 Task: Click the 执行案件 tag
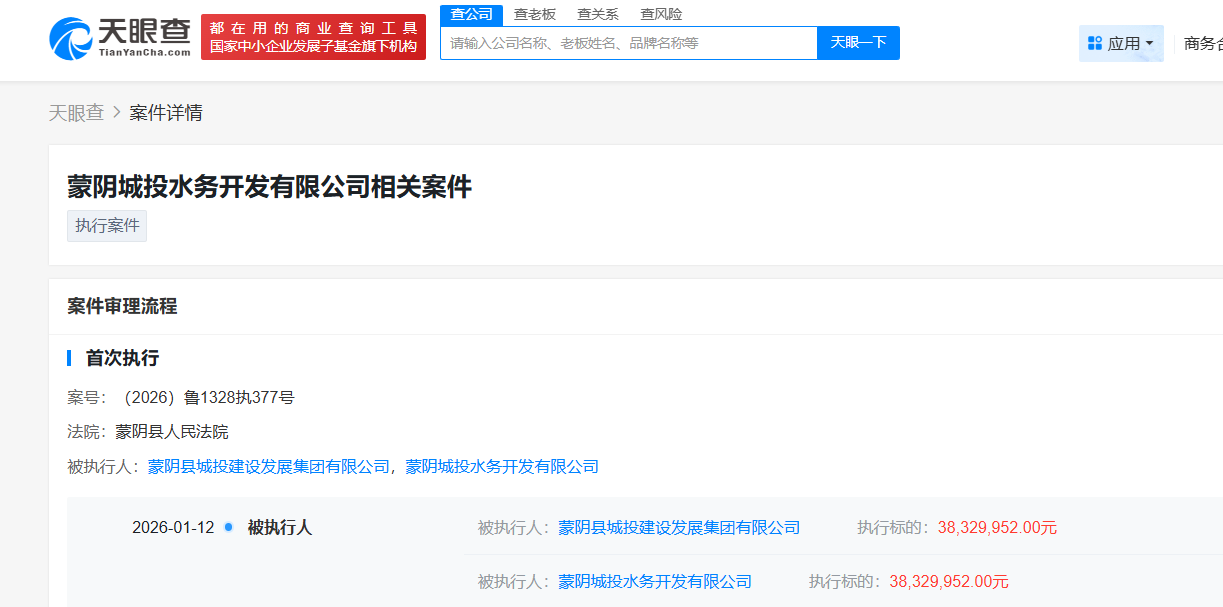coord(107,226)
